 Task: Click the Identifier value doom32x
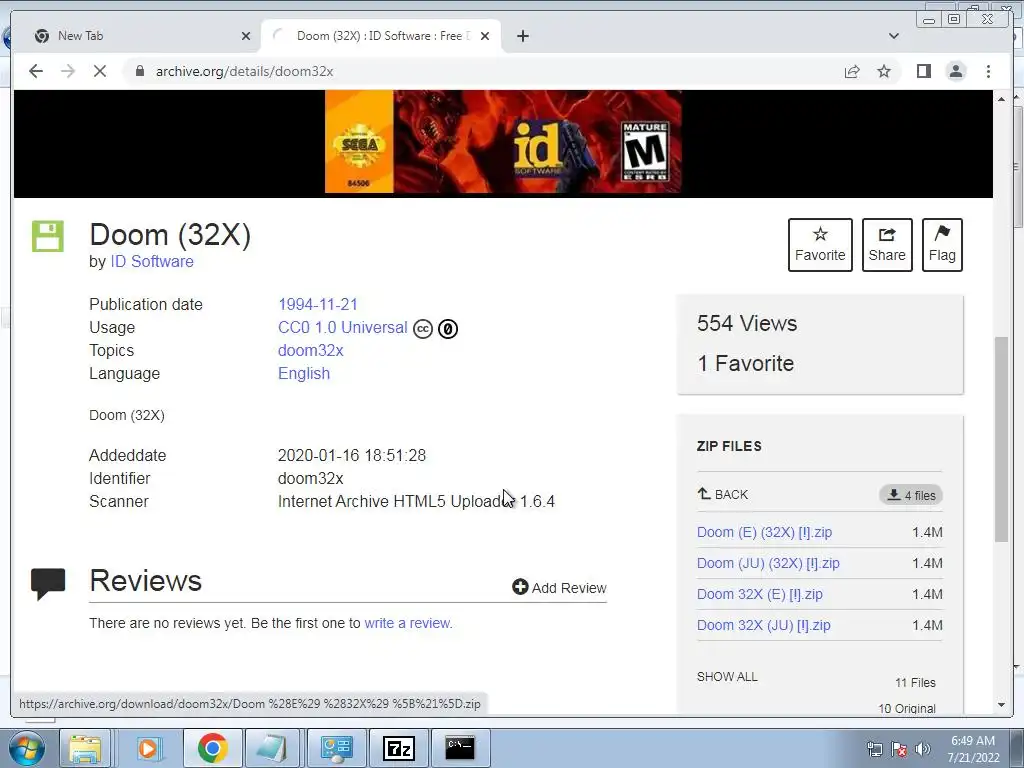pos(311,478)
